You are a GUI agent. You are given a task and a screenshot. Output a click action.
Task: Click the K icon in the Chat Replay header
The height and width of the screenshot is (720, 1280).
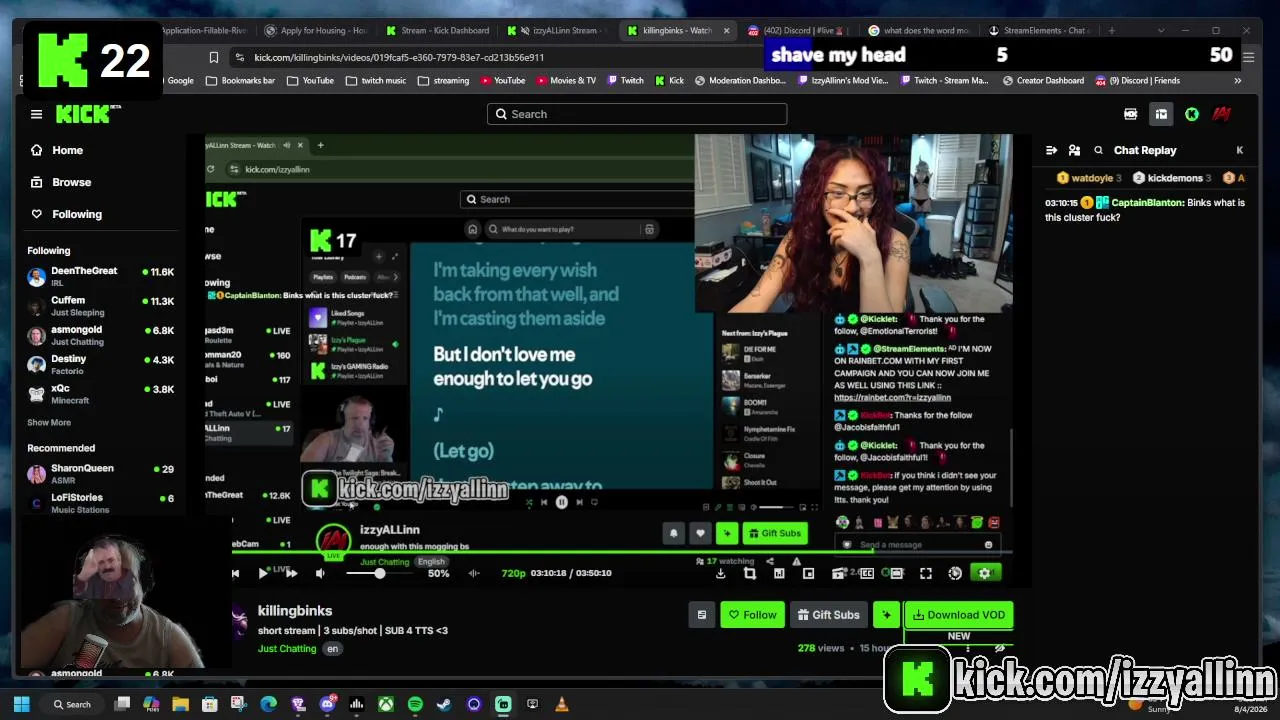tap(1240, 150)
